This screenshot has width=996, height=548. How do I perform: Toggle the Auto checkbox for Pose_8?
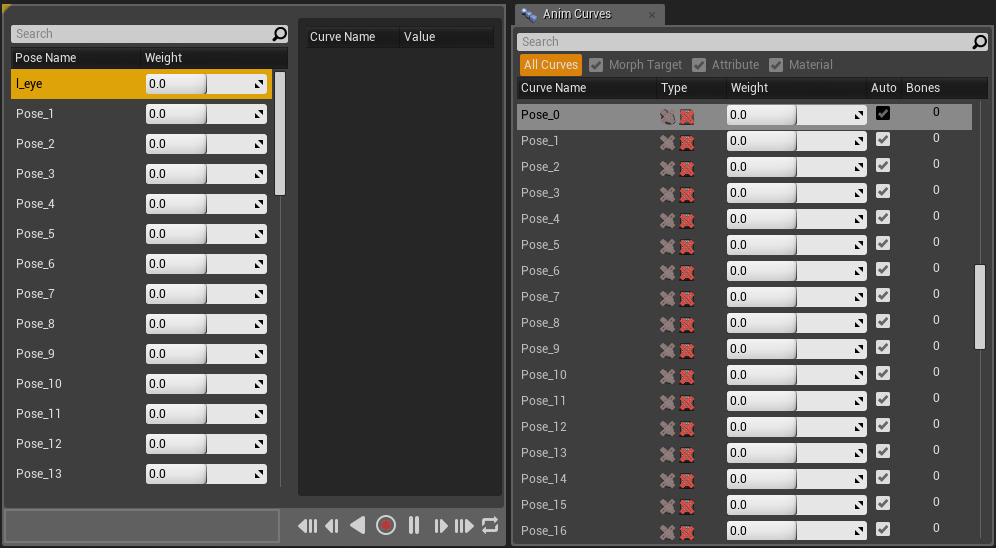coord(883,321)
